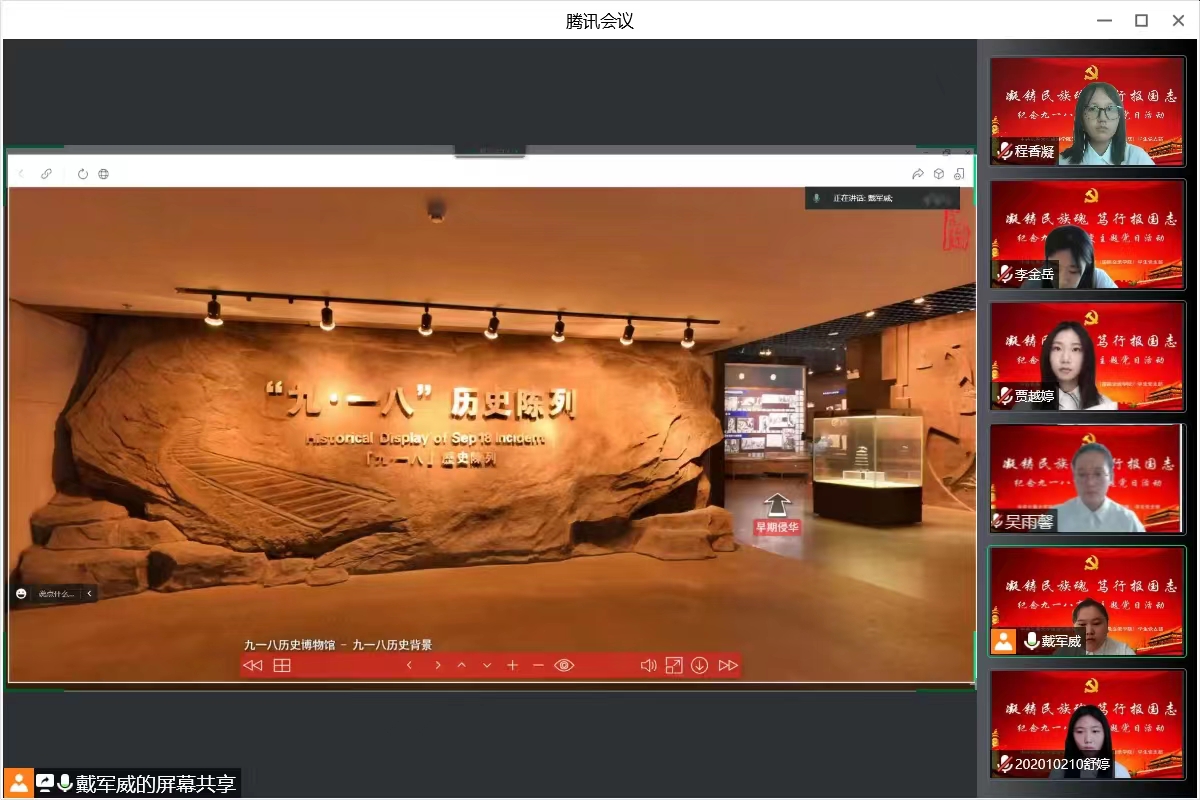Click the refresh icon in browser bar
Viewport: 1200px width, 800px height.
click(x=83, y=174)
